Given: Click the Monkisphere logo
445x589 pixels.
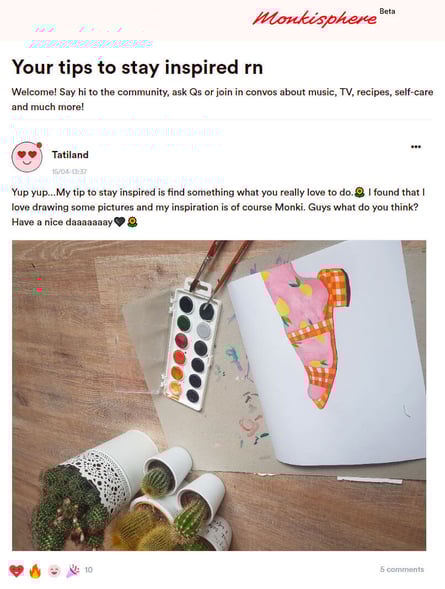Looking at the screenshot, I should click(315, 18).
